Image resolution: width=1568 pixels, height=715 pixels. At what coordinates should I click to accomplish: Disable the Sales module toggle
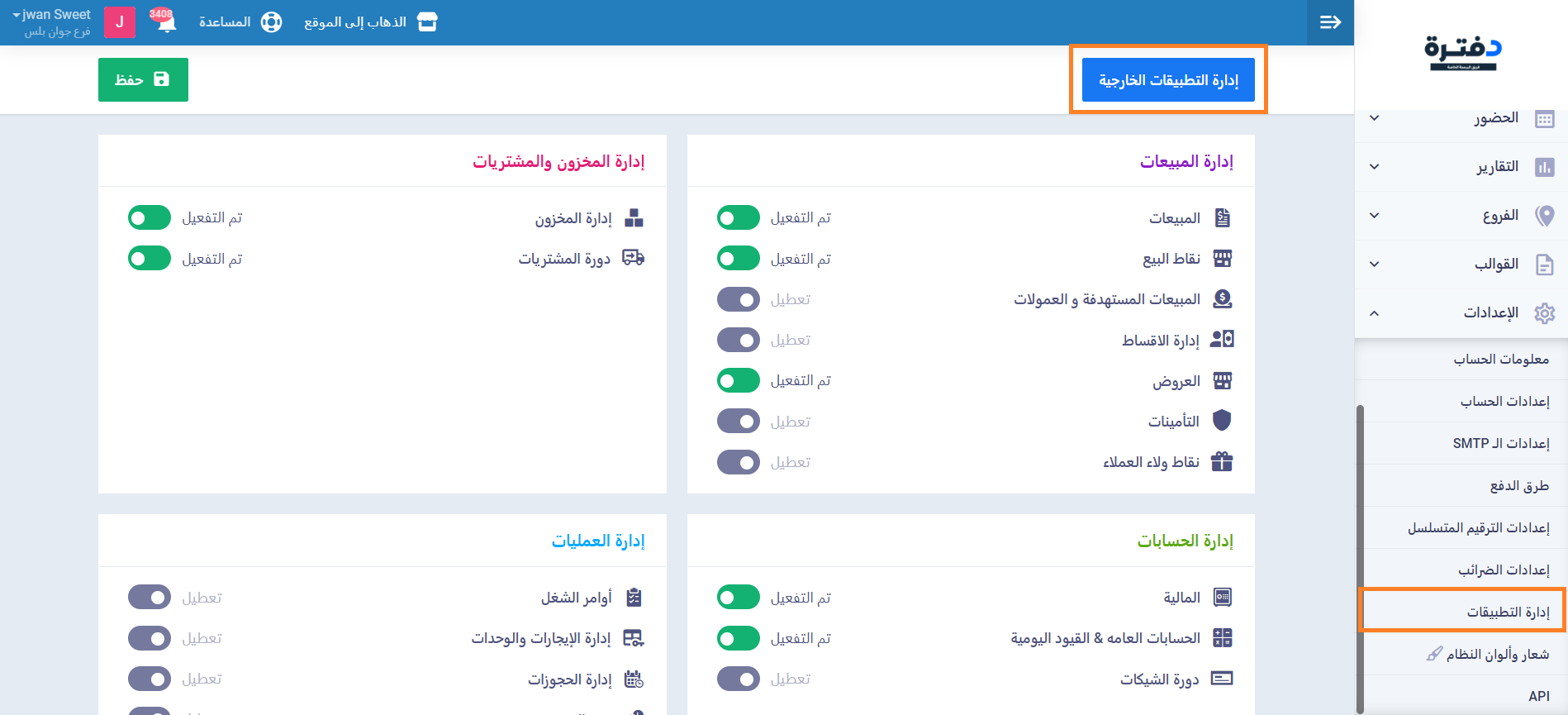coord(738,218)
